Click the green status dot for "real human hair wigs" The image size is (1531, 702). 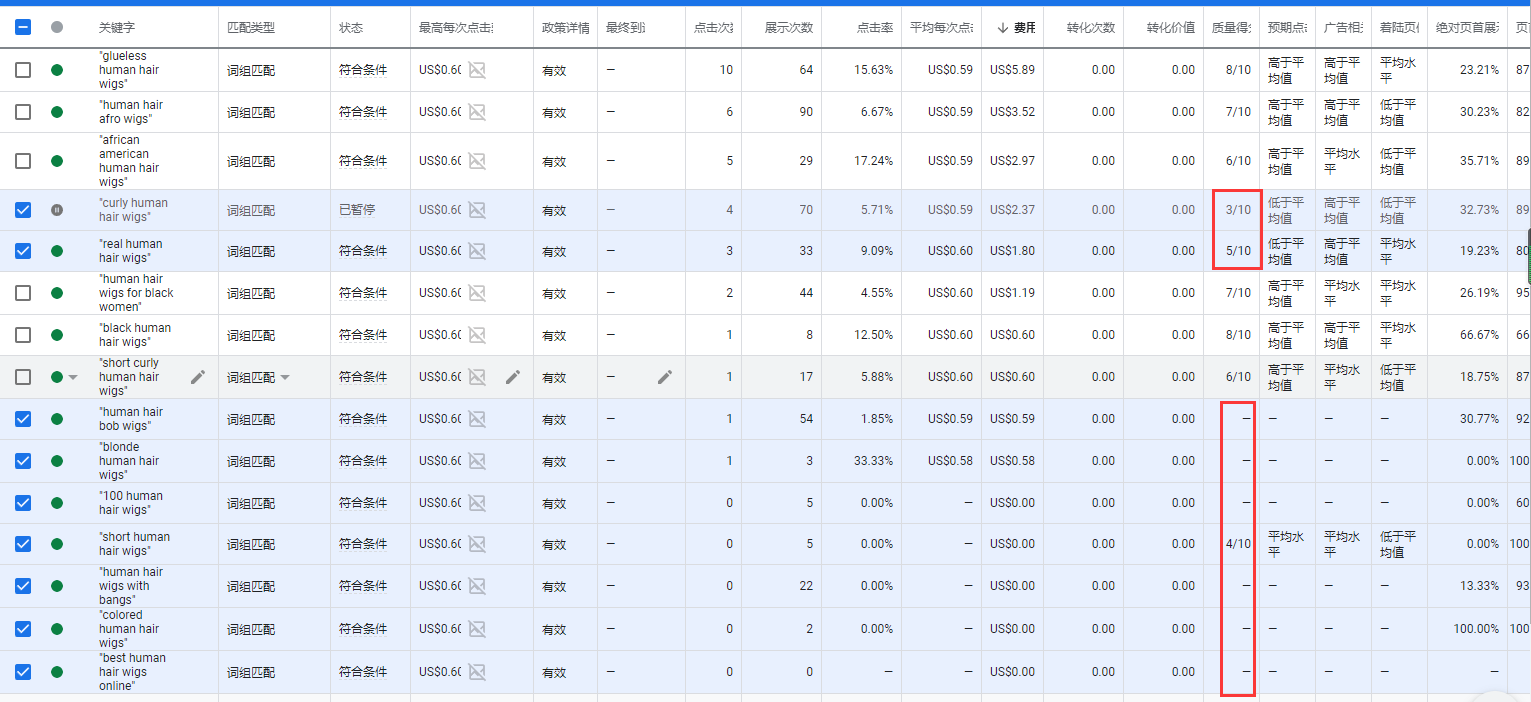[56, 251]
